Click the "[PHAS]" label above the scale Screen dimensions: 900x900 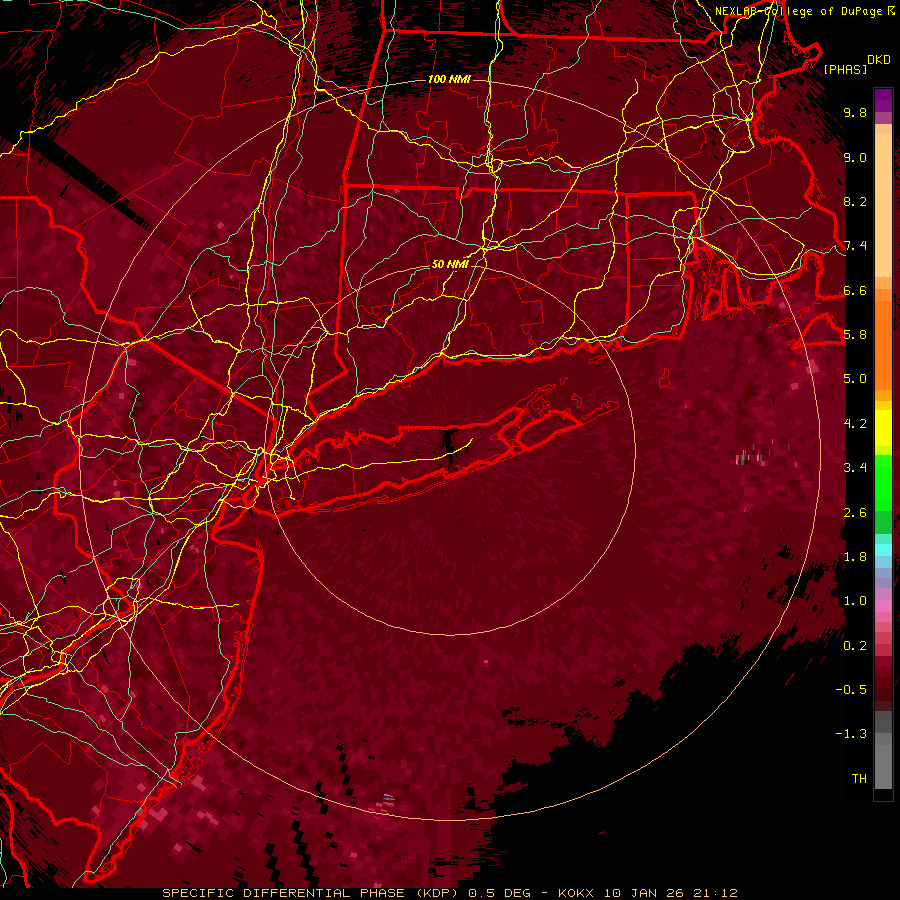[845, 70]
